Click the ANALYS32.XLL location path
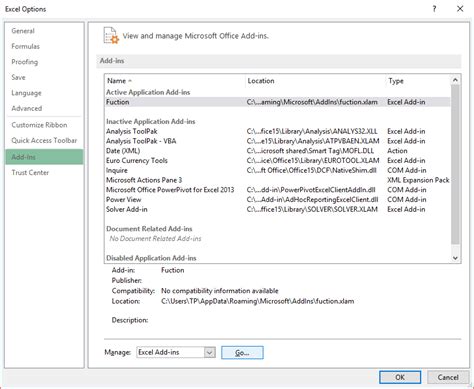The height and width of the screenshot is (389, 474). tap(312, 131)
